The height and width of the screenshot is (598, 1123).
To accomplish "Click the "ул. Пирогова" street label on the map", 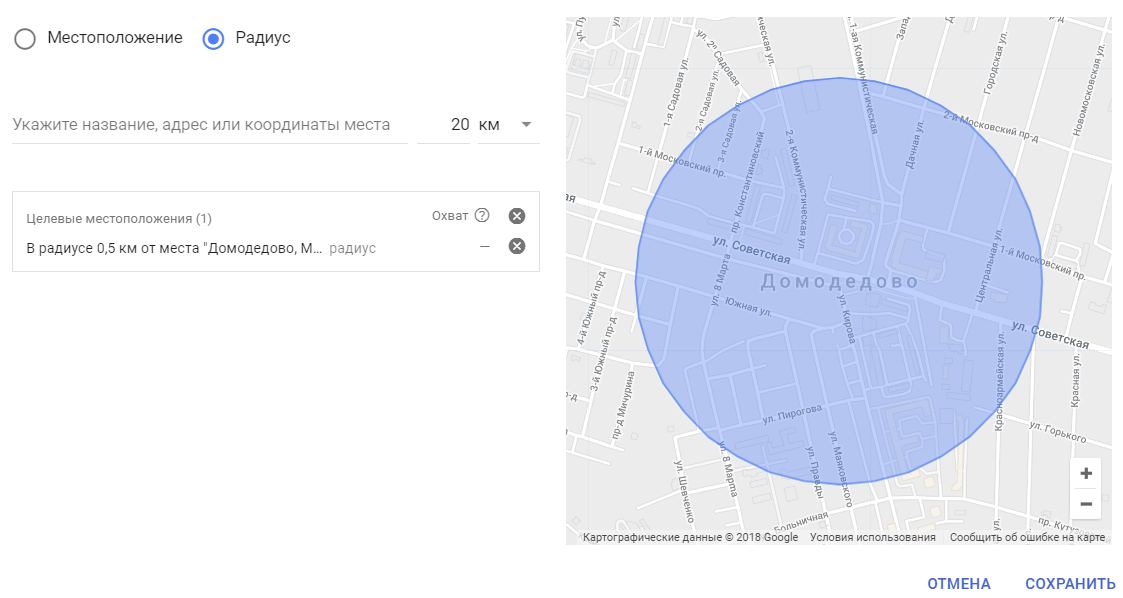I will [791, 412].
